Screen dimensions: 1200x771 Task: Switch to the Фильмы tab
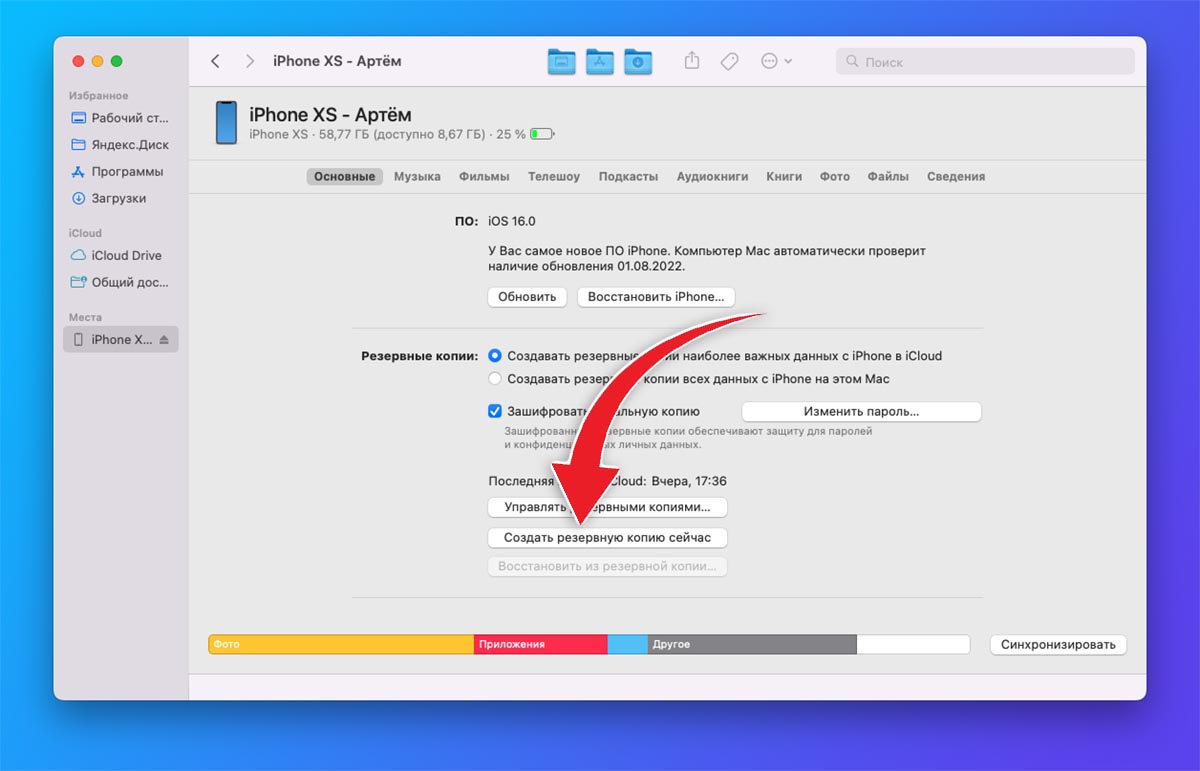[x=484, y=177]
